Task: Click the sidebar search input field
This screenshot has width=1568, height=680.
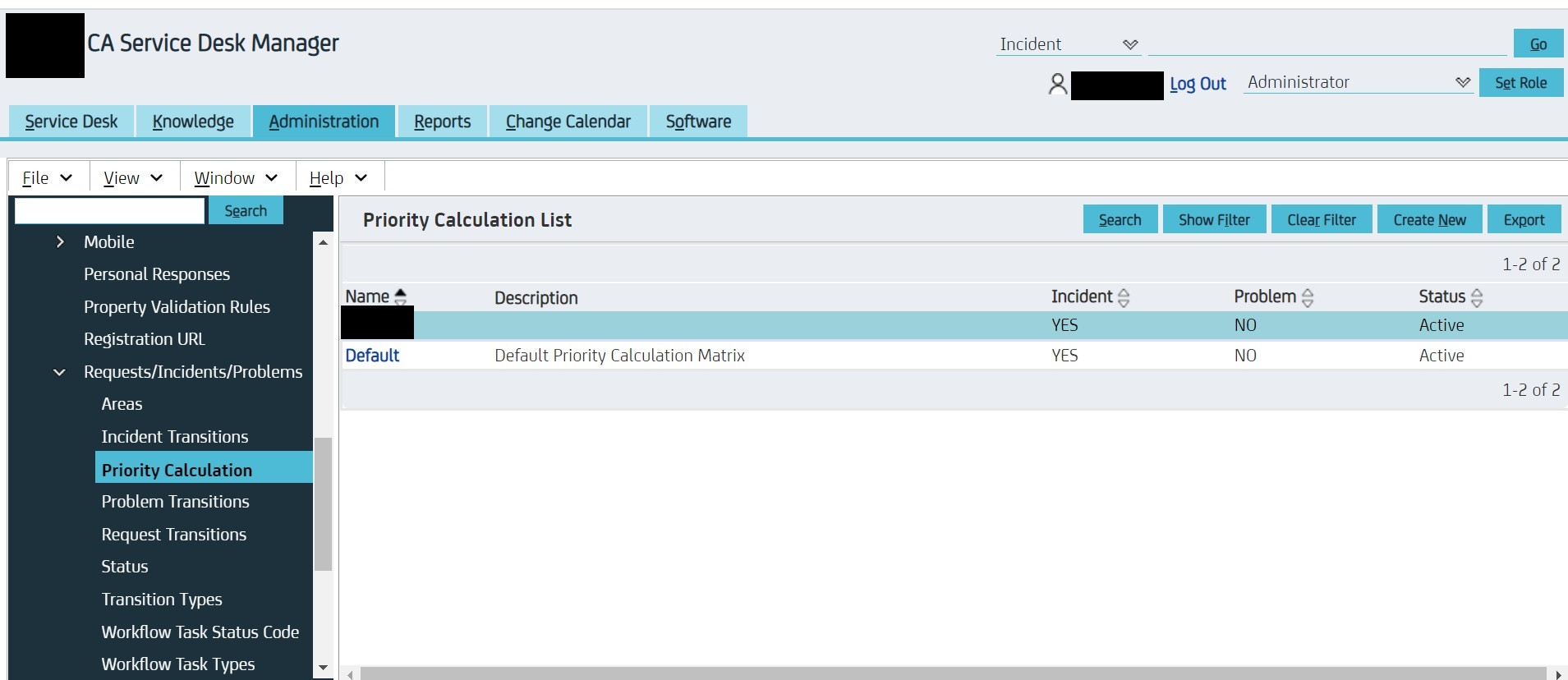Action: pyautogui.click(x=109, y=211)
